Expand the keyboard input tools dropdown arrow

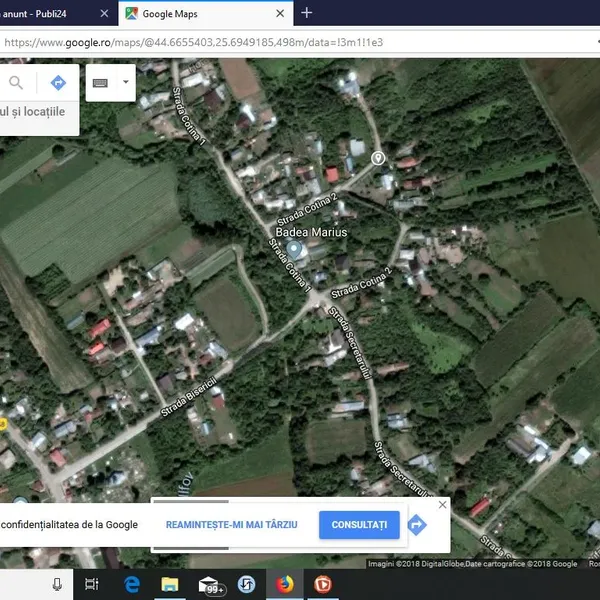point(126,82)
